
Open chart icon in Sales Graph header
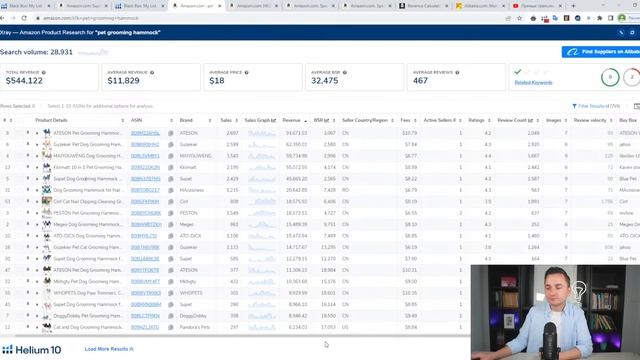[x=273, y=120]
